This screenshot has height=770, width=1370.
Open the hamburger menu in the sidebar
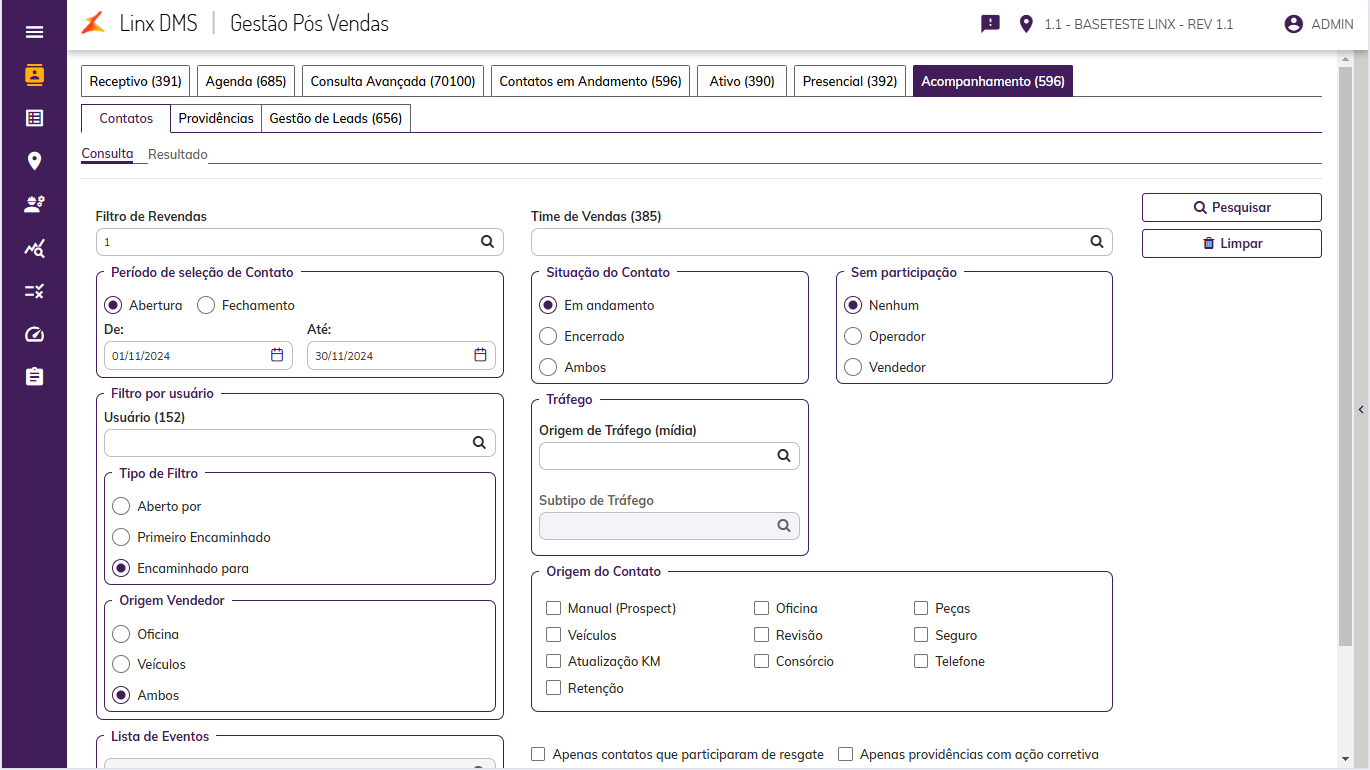click(34, 32)
